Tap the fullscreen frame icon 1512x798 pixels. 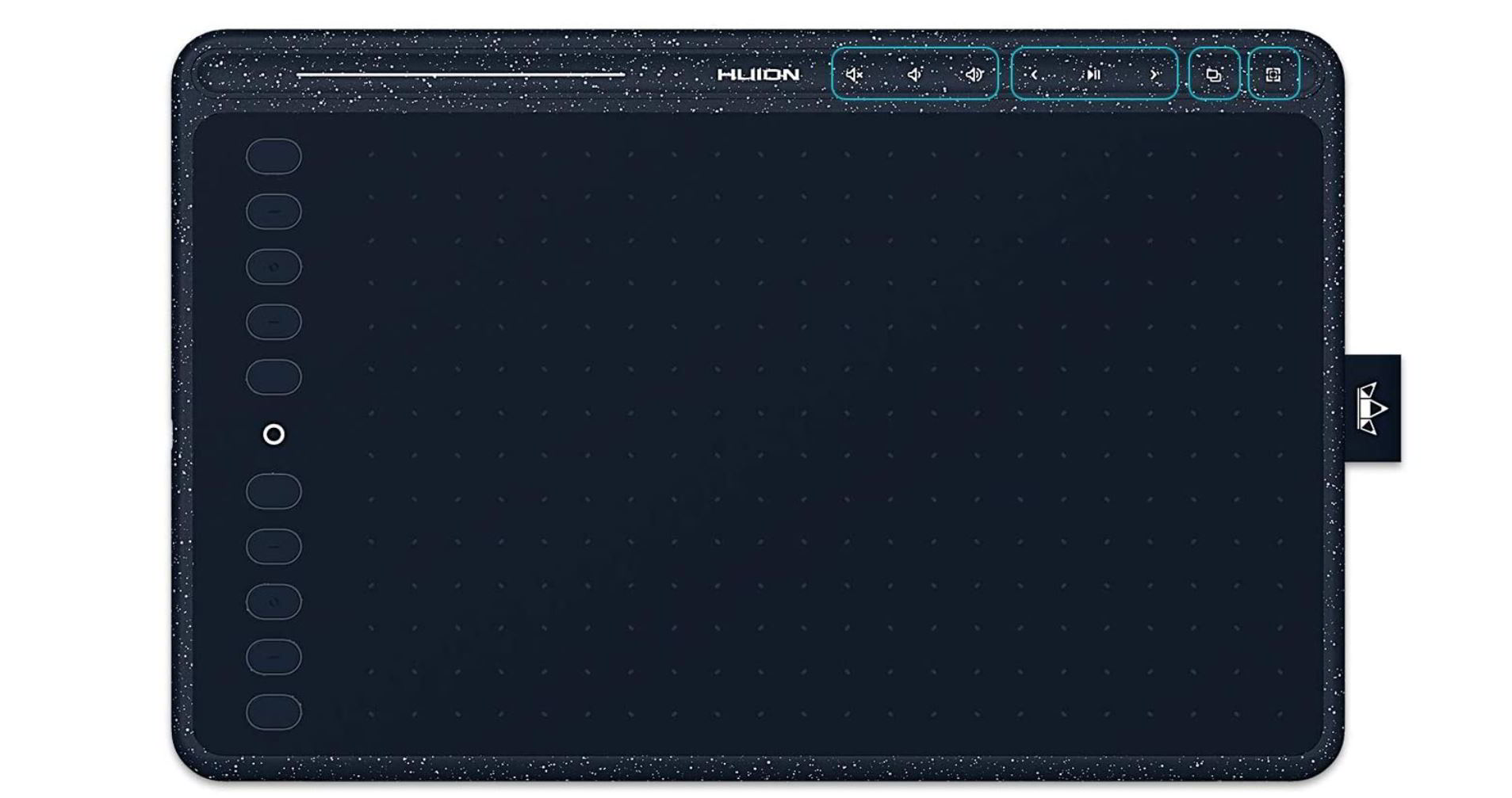pyautogui.click(x=1273, y=74)
